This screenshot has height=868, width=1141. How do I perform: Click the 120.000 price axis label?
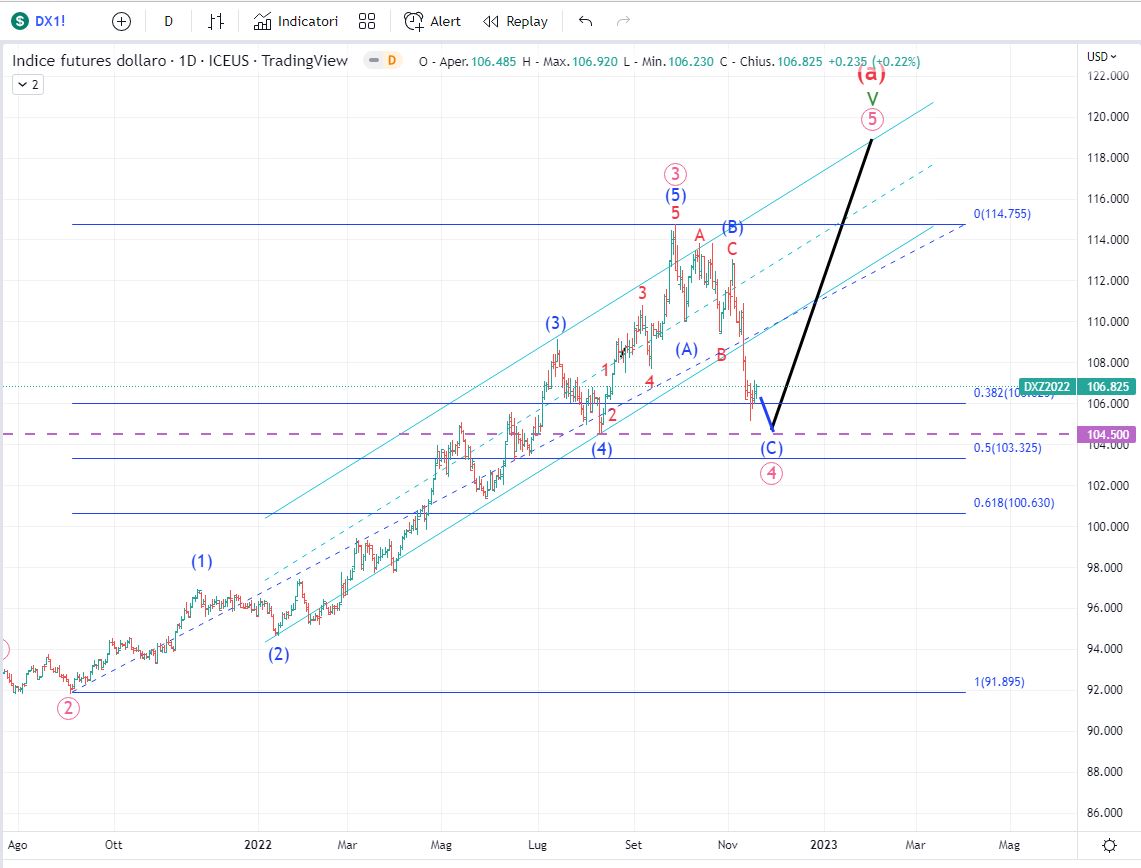tap(1108, 116)
